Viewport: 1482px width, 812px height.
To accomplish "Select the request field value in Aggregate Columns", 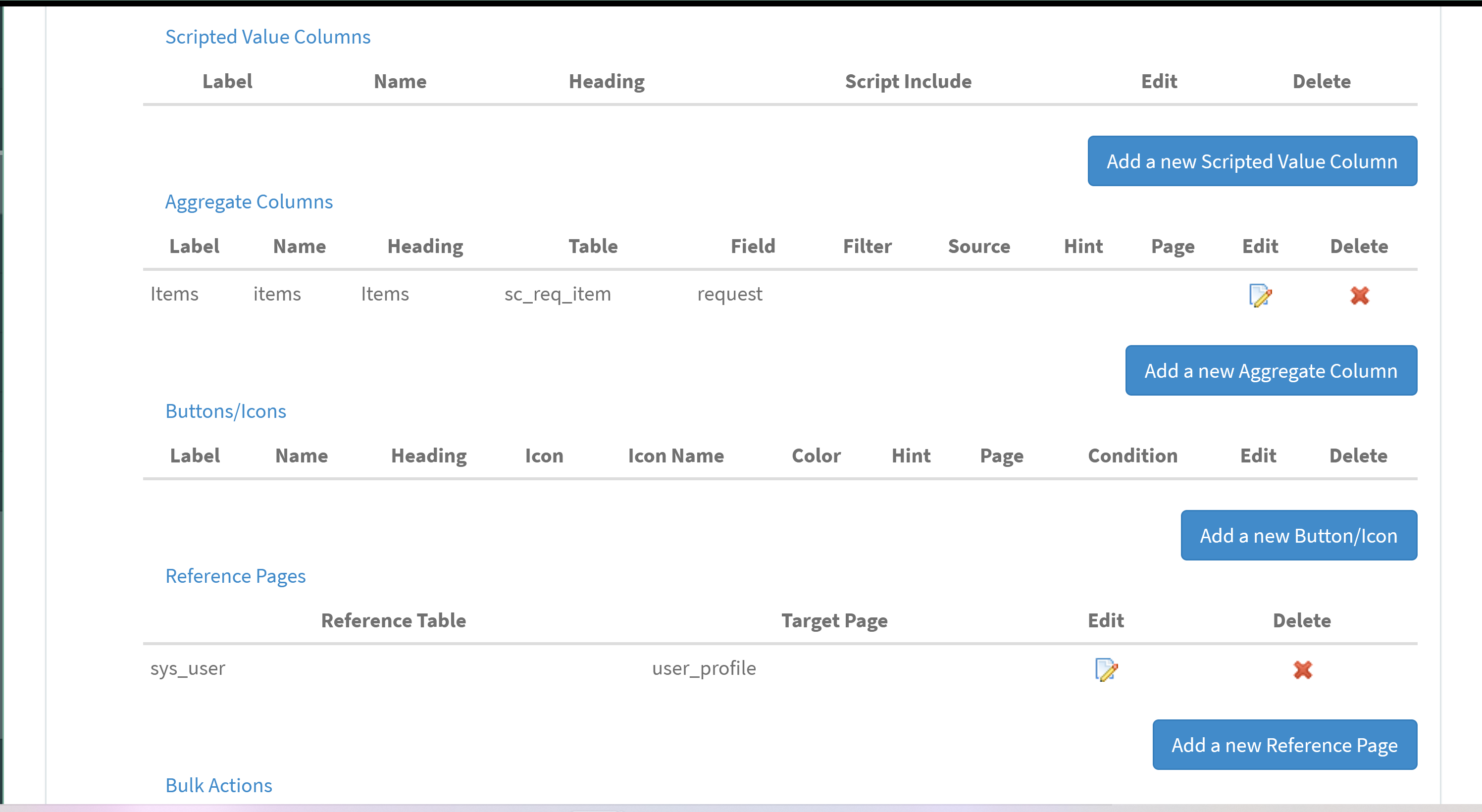I will [730, 294].
